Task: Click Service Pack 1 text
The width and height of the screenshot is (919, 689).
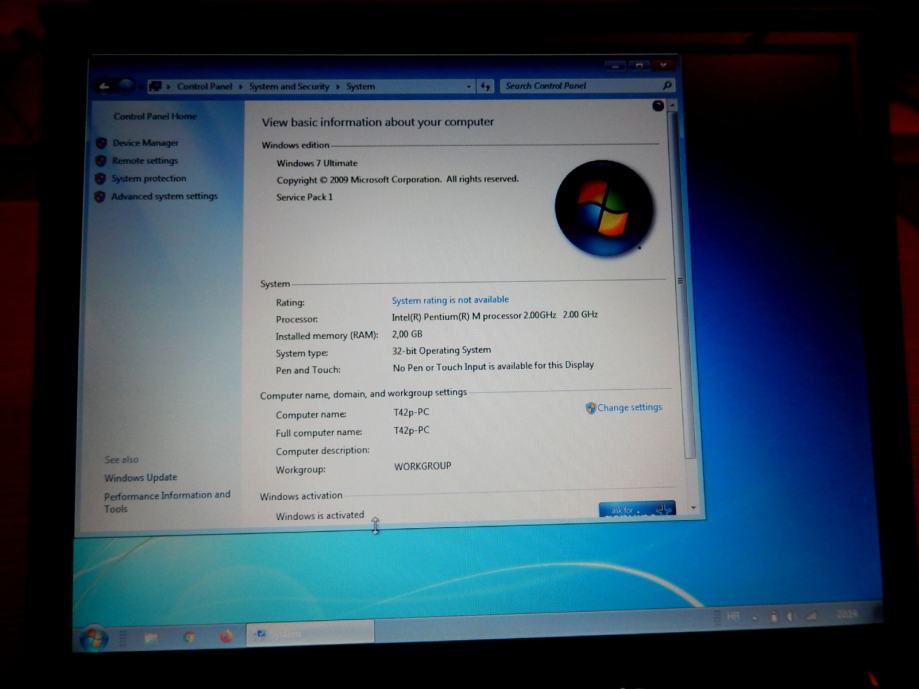Action: (x=304, y=197)
